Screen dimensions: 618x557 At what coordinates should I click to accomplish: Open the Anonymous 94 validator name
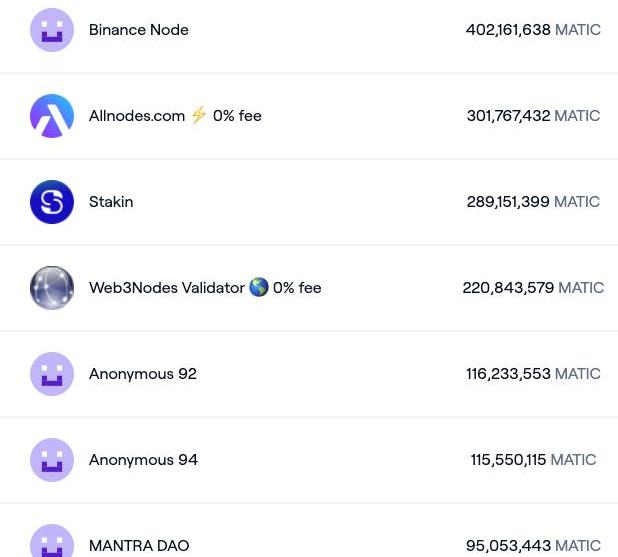[x=143, y=460]
